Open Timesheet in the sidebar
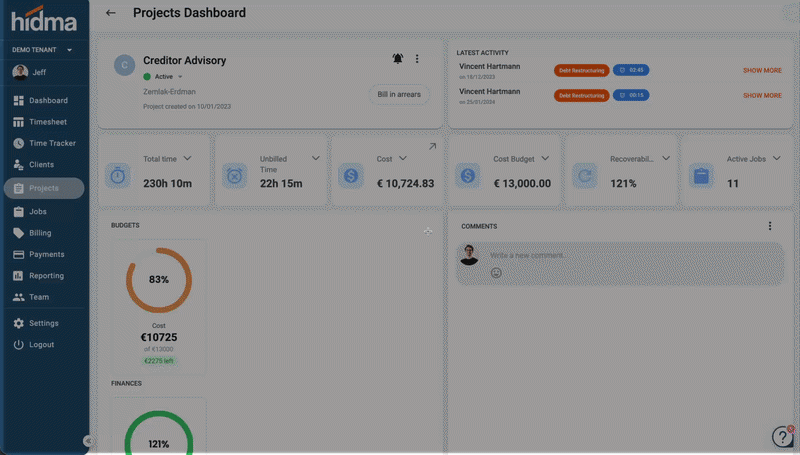 click(44, 122)
